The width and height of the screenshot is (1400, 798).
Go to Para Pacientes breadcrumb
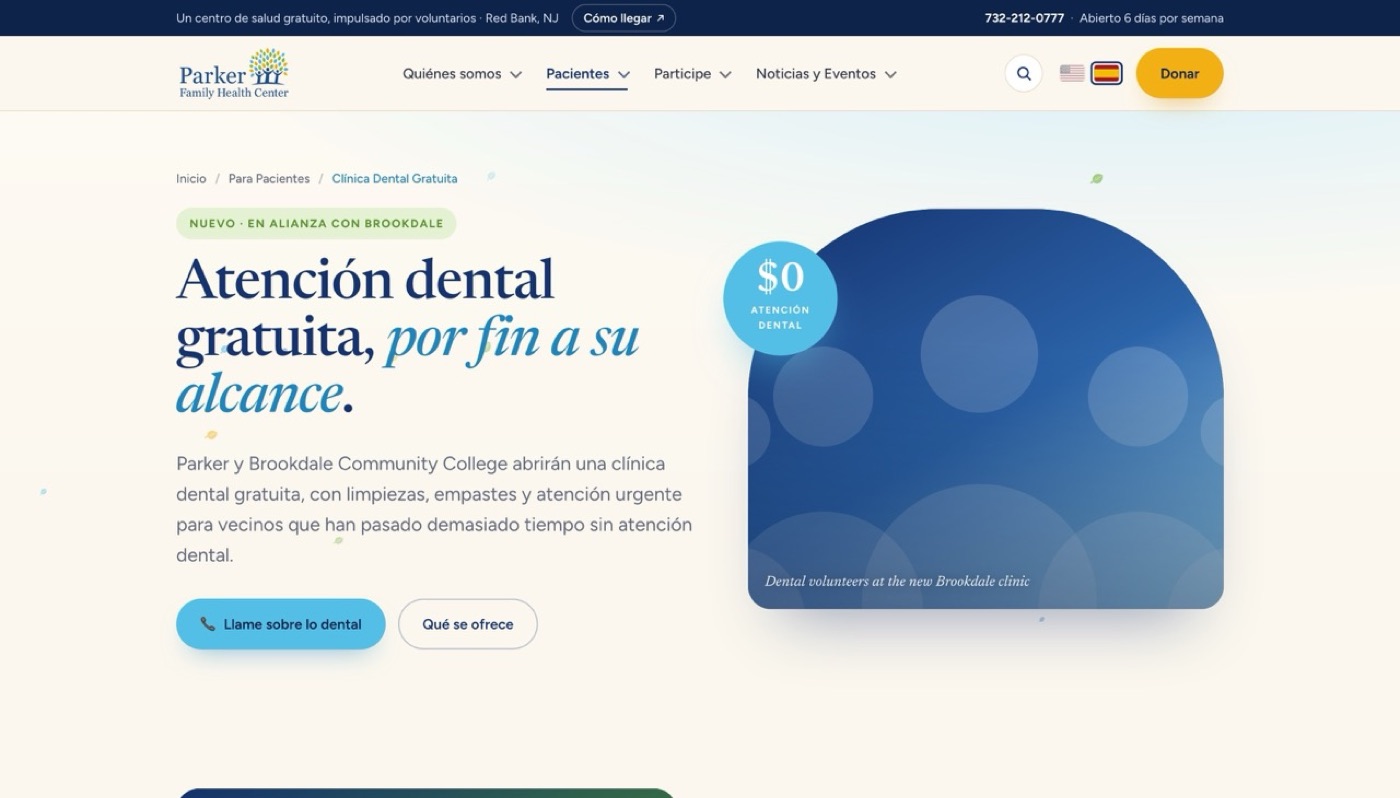pos(269,179)
